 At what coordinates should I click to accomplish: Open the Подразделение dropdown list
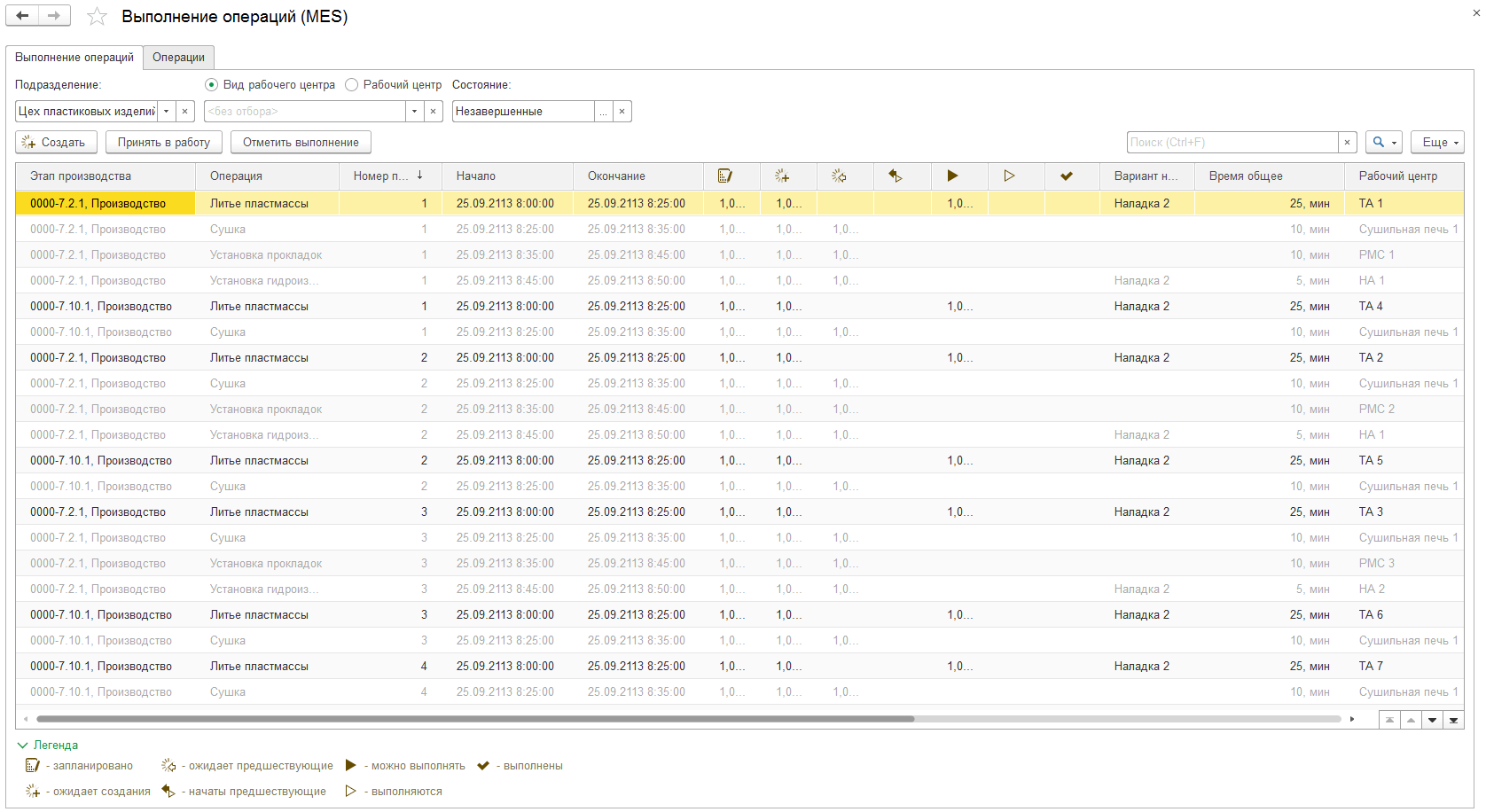[166, 112]
